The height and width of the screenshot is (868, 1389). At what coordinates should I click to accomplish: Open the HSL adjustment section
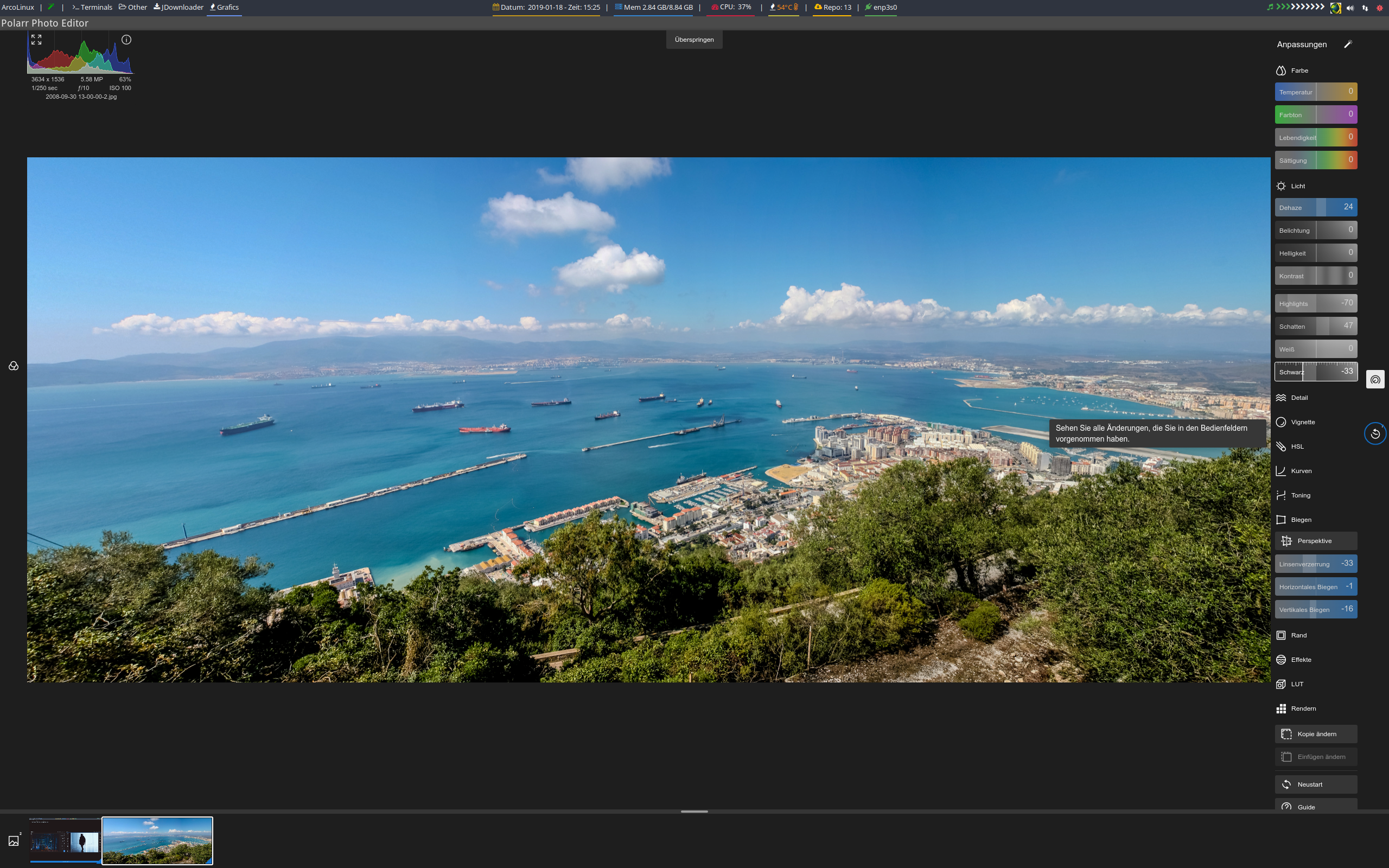[x=1297, y=446]
